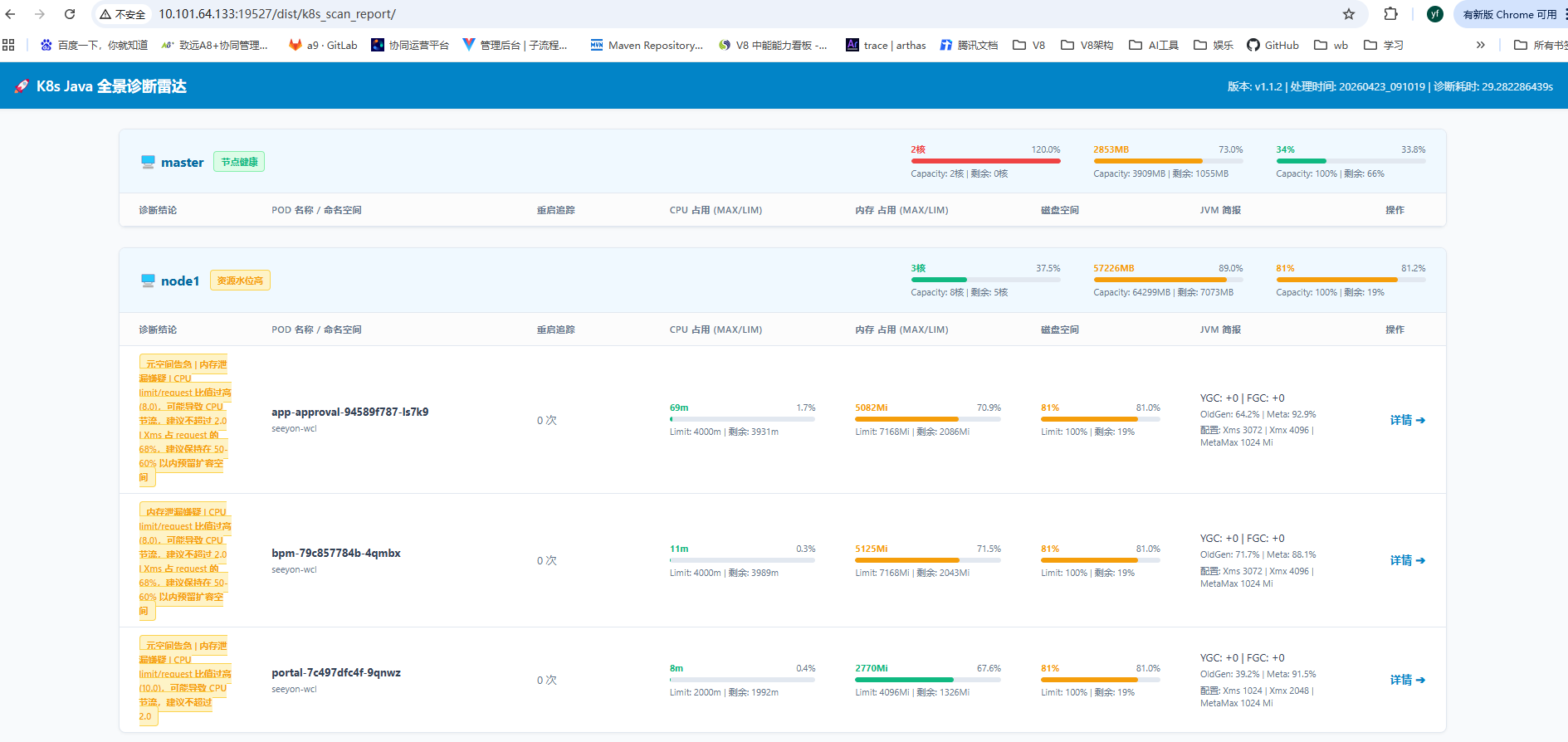Click the 资源水位高 badge on node1
Screen dimensions: 1568x742
(x=240, y=281)
